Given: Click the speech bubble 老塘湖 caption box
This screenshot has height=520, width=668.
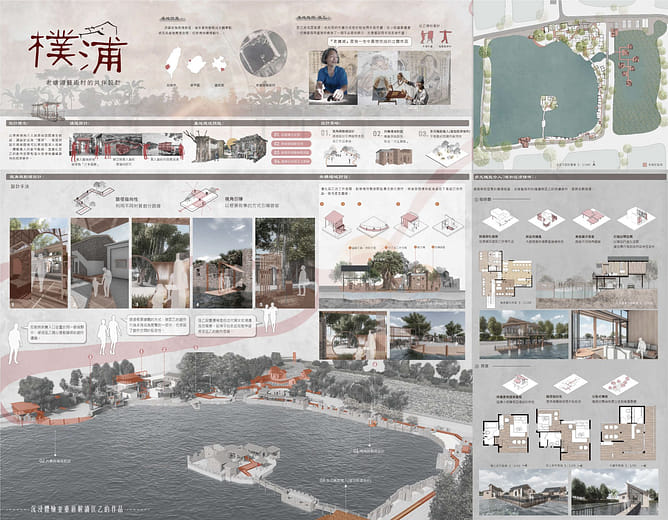Looking at the screenshot, I should pyautogui.click(x=370, y=41).
